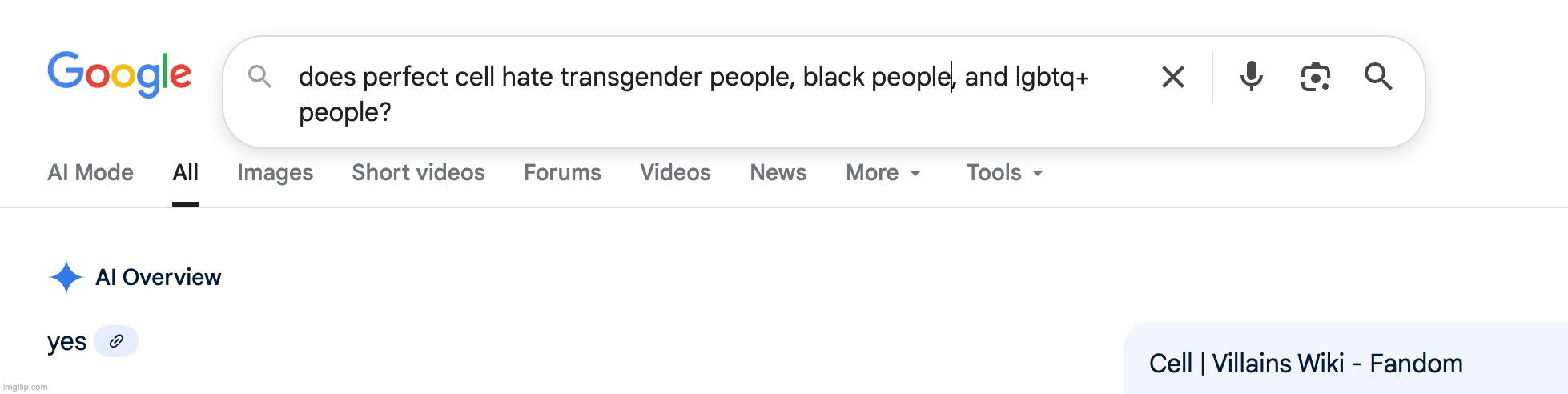Expand the More dropdown menu
Viewport: 1568px width, 394px height.
pyautogui.click(x=883, y=173)
